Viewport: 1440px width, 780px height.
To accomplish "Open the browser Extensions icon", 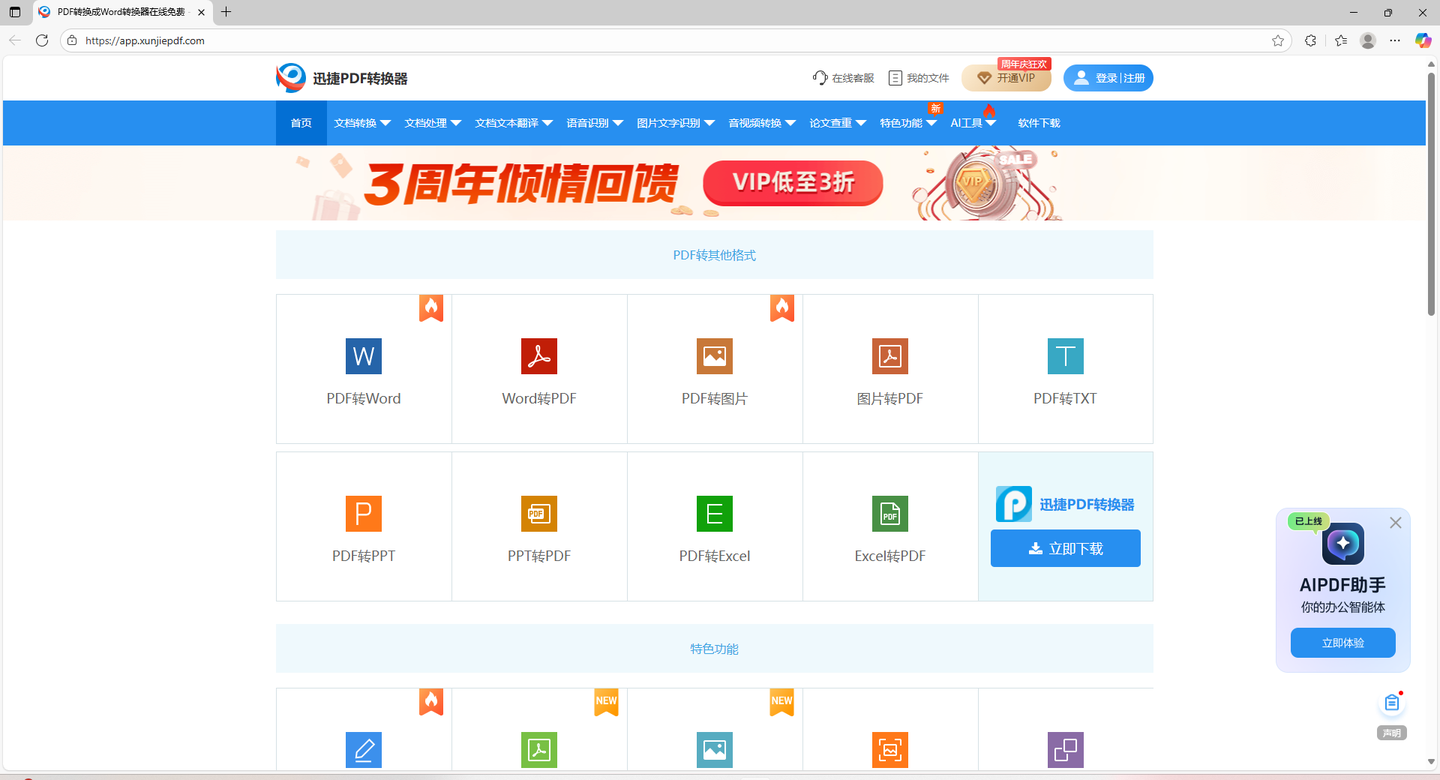I will click(1311, 41).
